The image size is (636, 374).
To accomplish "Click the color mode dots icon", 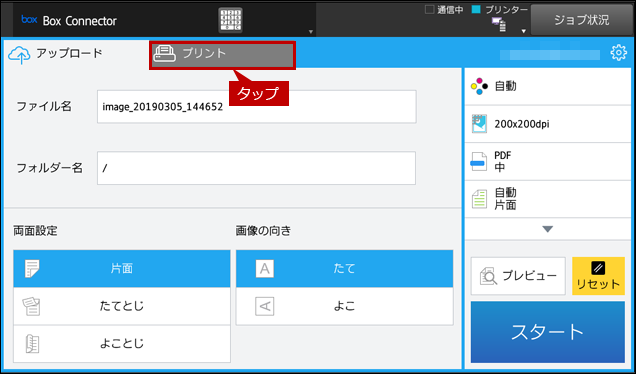I will tap(479, 86).
